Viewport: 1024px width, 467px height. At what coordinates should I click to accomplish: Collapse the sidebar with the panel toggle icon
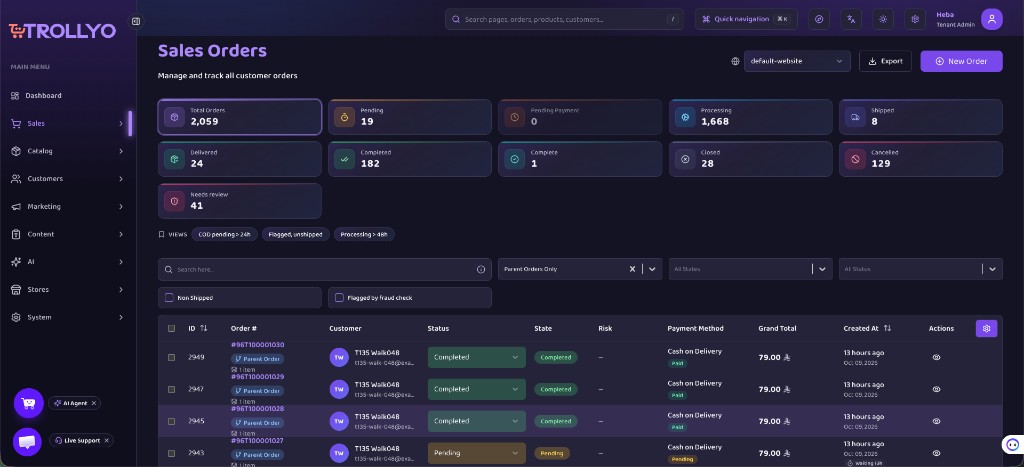(136, 21)
